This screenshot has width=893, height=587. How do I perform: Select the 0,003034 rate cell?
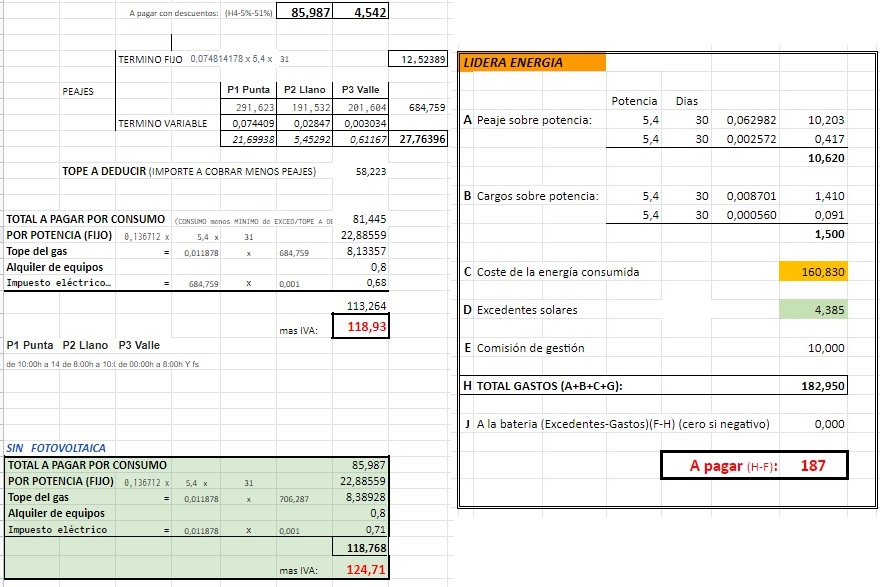pyautogui.click(x=361, y=123)
